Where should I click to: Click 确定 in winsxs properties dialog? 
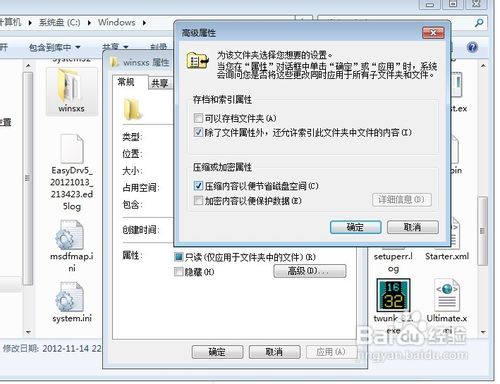[x=217, y=352]
